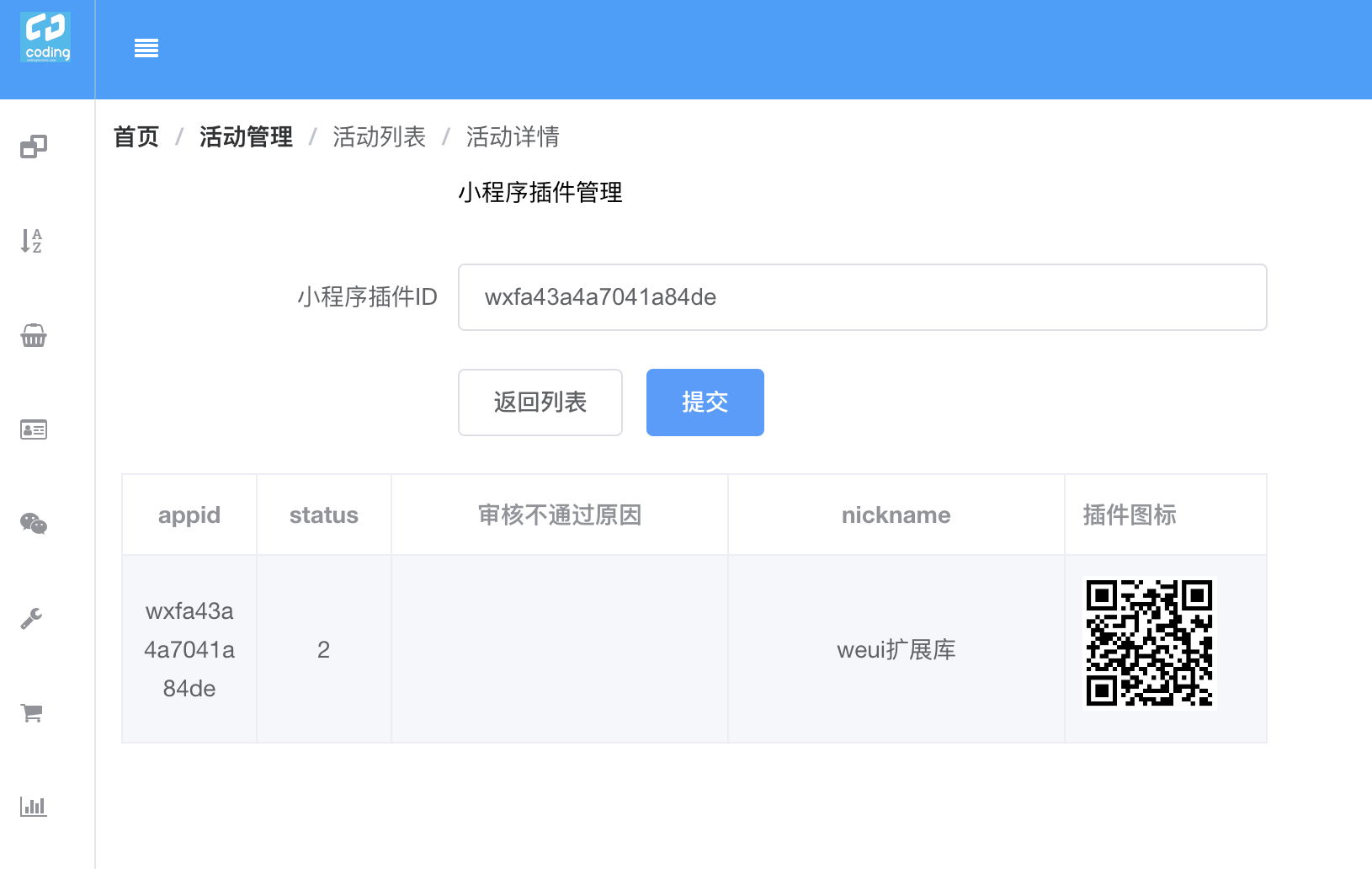This screenshot has height=869, width=1372.
Task: Click the 审核不通过原因 column header
Action: click(x=560, y=514)
